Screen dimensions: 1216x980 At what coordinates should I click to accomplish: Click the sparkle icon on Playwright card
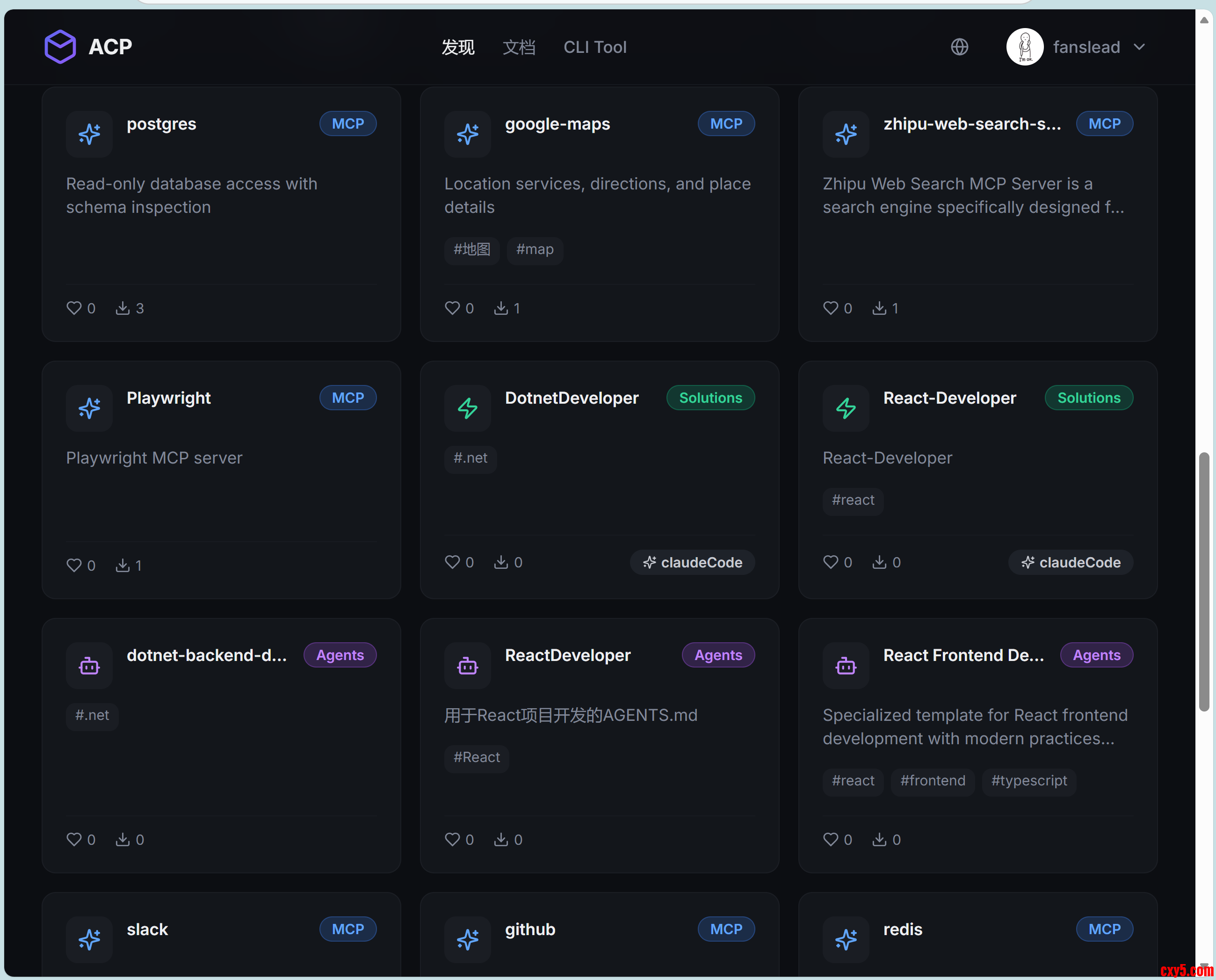point(89,408)
